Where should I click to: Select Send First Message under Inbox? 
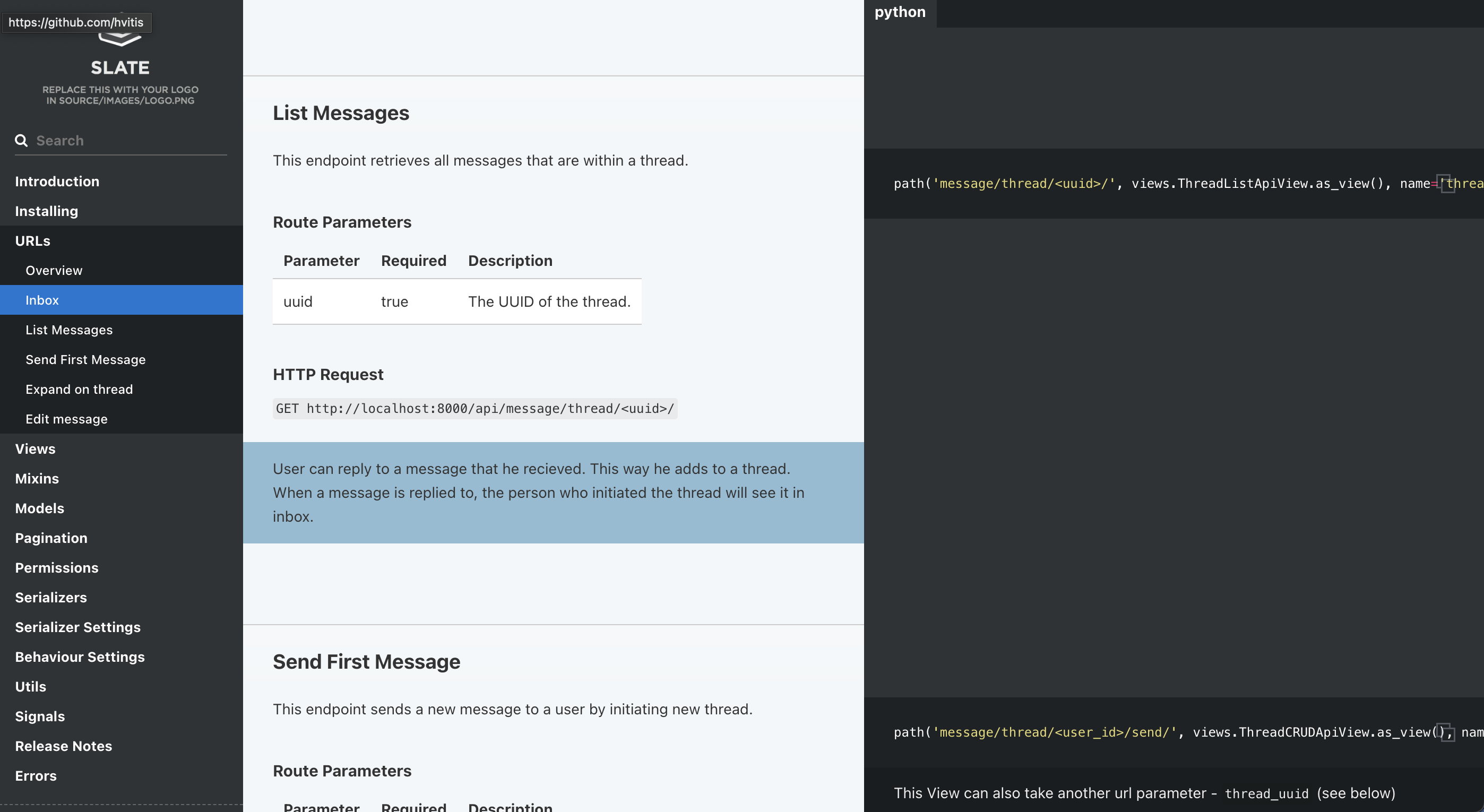coord(85,359)
